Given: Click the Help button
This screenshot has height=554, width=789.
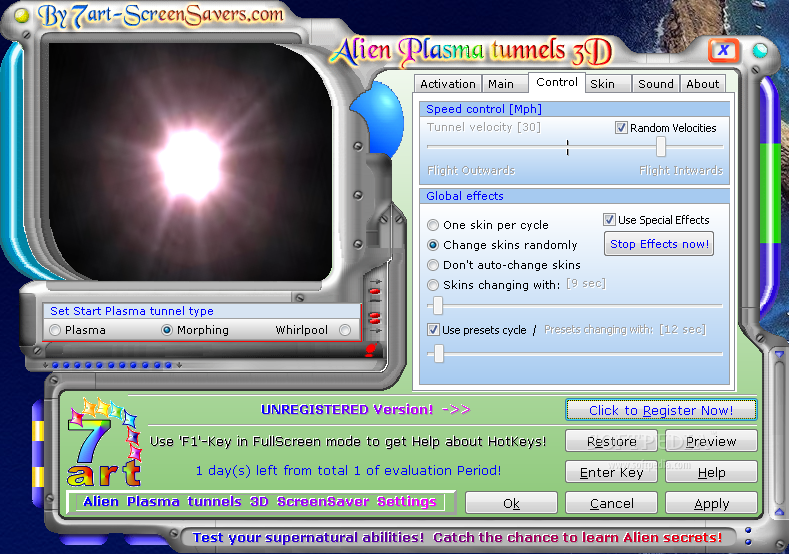Looking at the screenshot, I should (711, 472).
